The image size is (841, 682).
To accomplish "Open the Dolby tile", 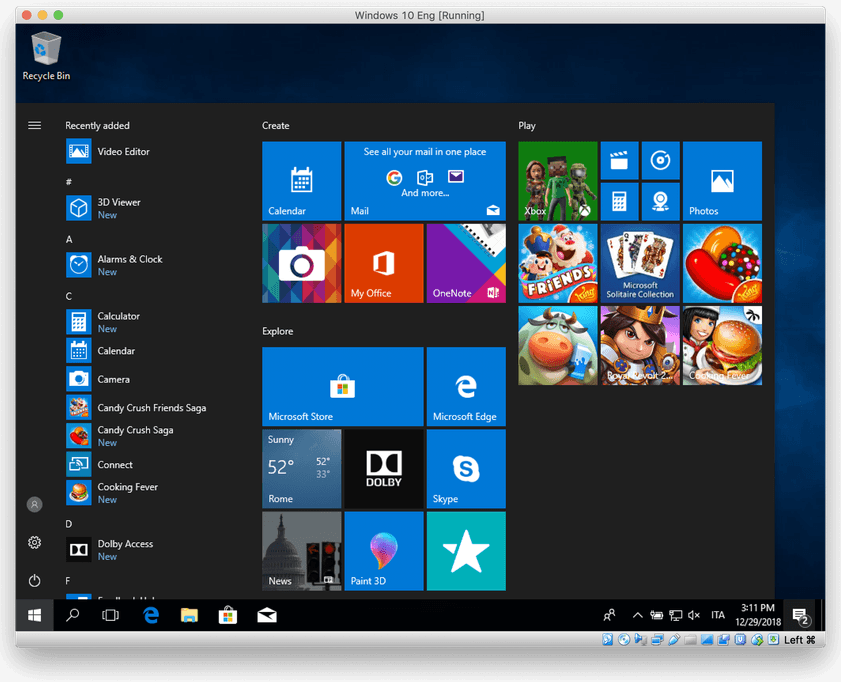I will [x=383, y=469].
